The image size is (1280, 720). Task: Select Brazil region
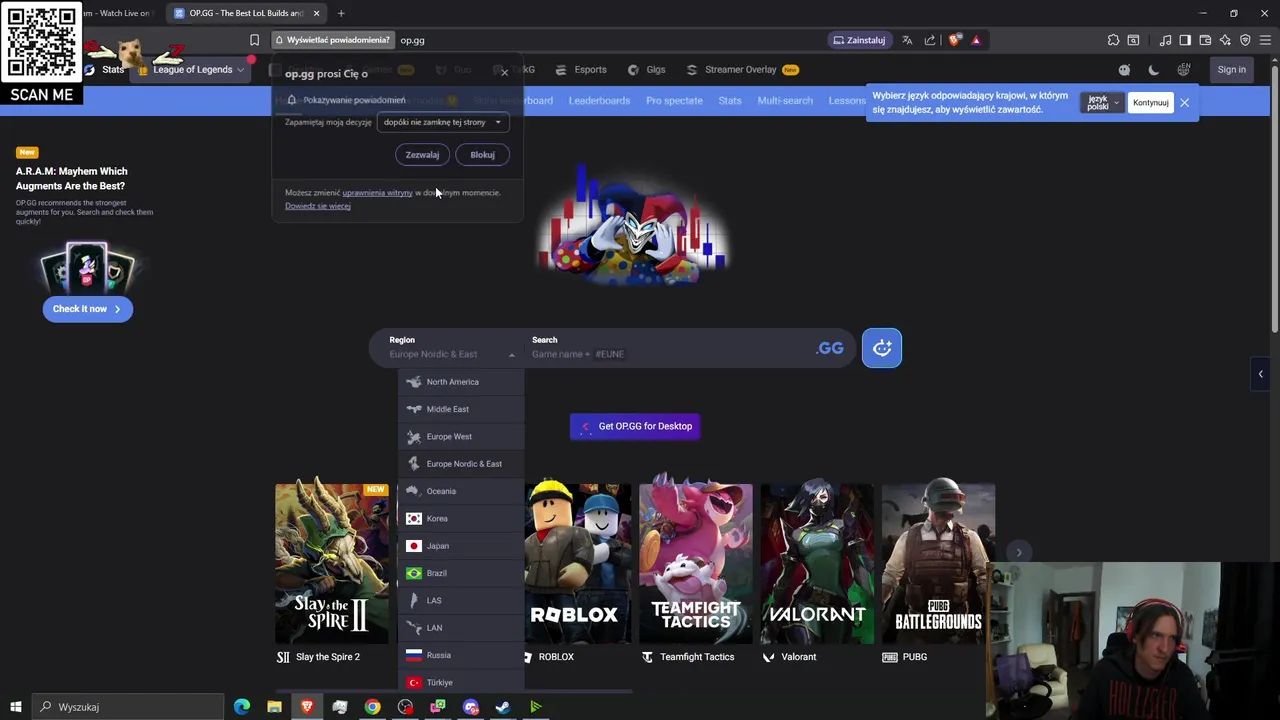point(461,573)
